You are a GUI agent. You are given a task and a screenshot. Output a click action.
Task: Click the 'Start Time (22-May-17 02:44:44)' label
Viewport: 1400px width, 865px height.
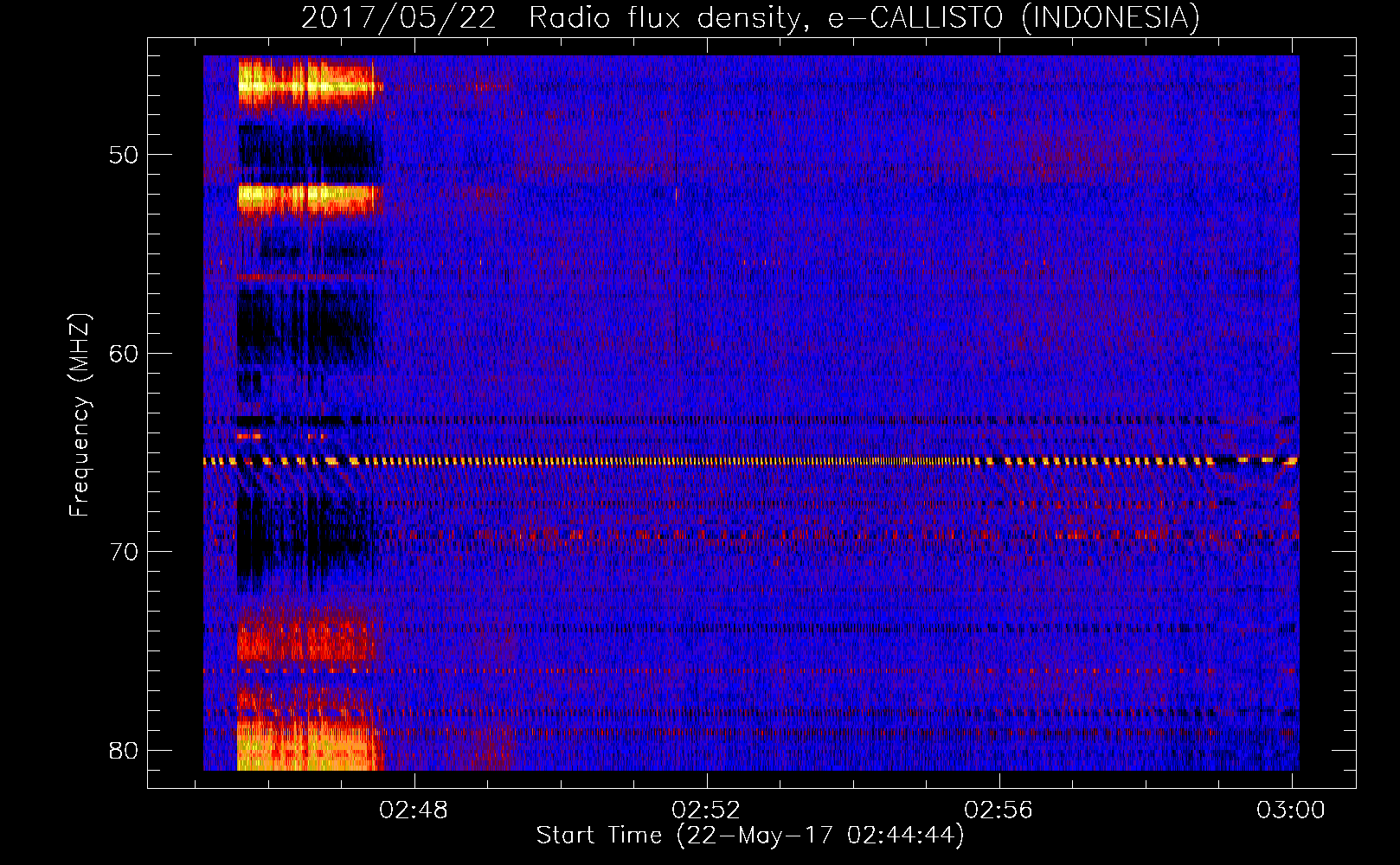pos(750,836)
